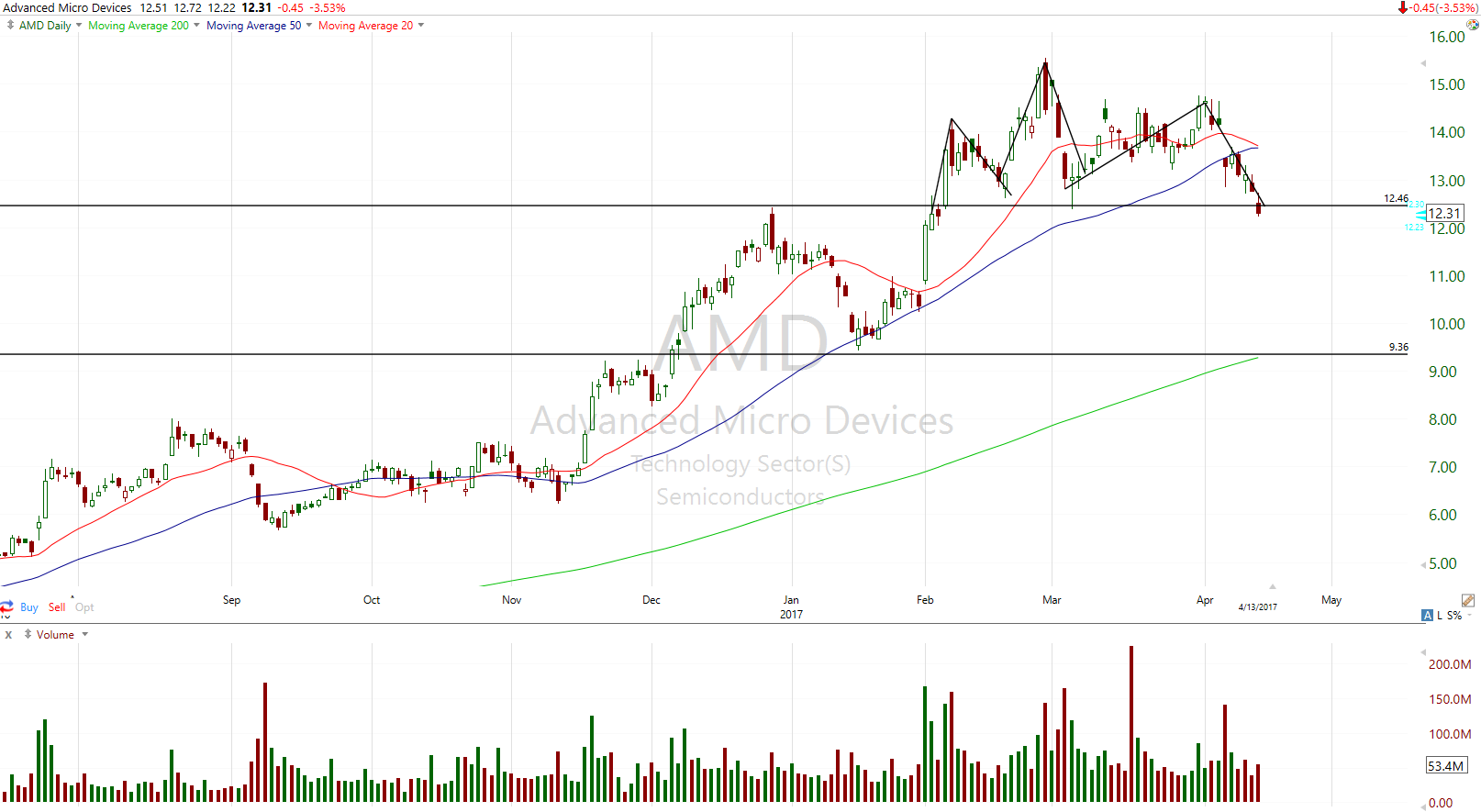This screenshot has width=1481, height=812.
Task: Expand the Moving Average 20 dropdown
Action: pos(421,26)
